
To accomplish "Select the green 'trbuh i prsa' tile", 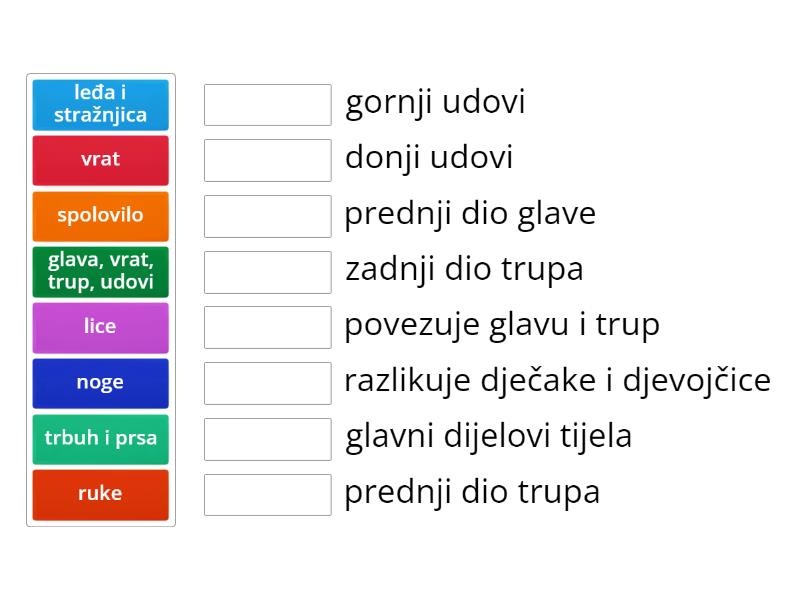I will 100,438.
